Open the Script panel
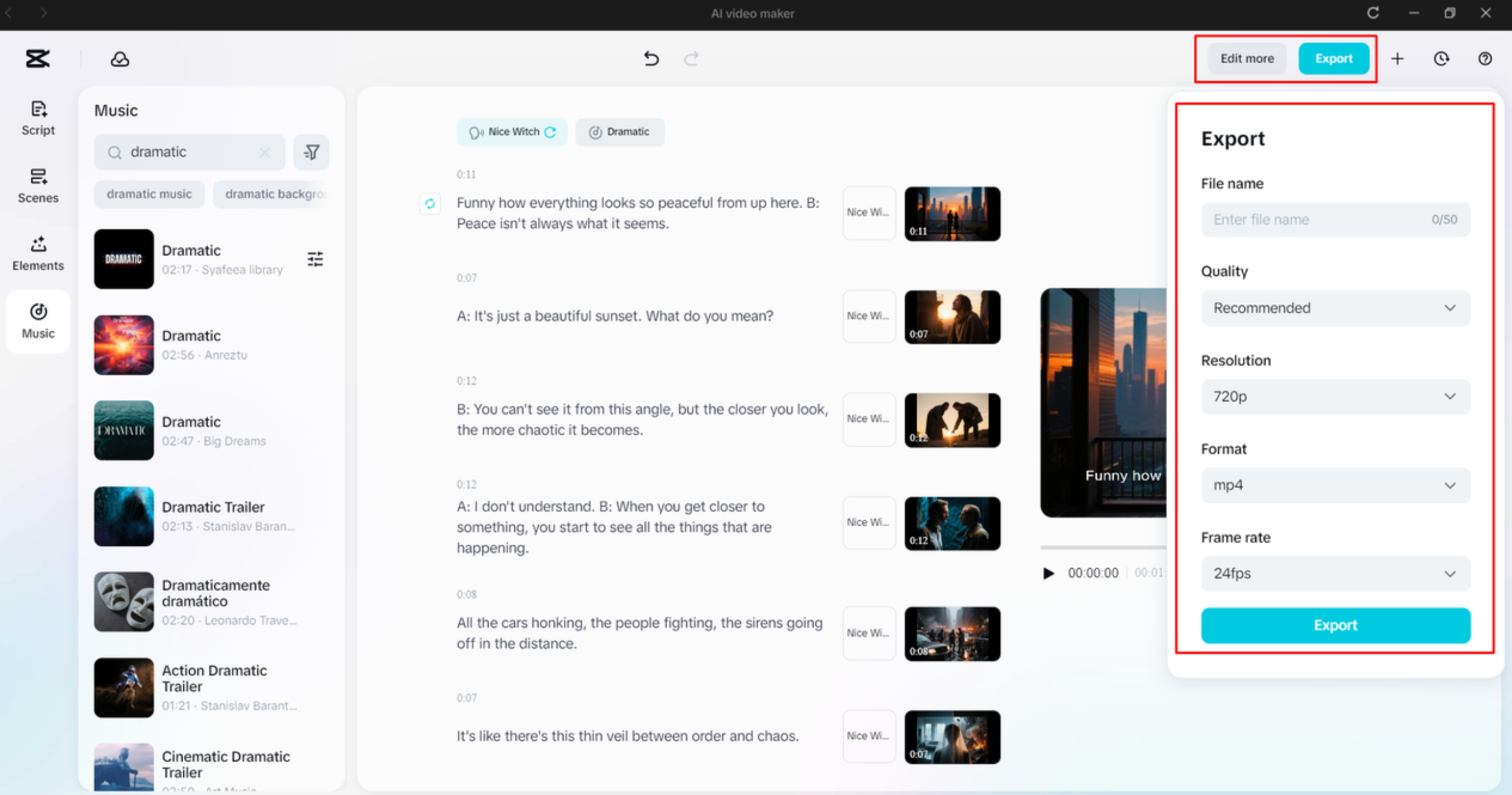Screen dimensions: 1512x795 (37, 117)
